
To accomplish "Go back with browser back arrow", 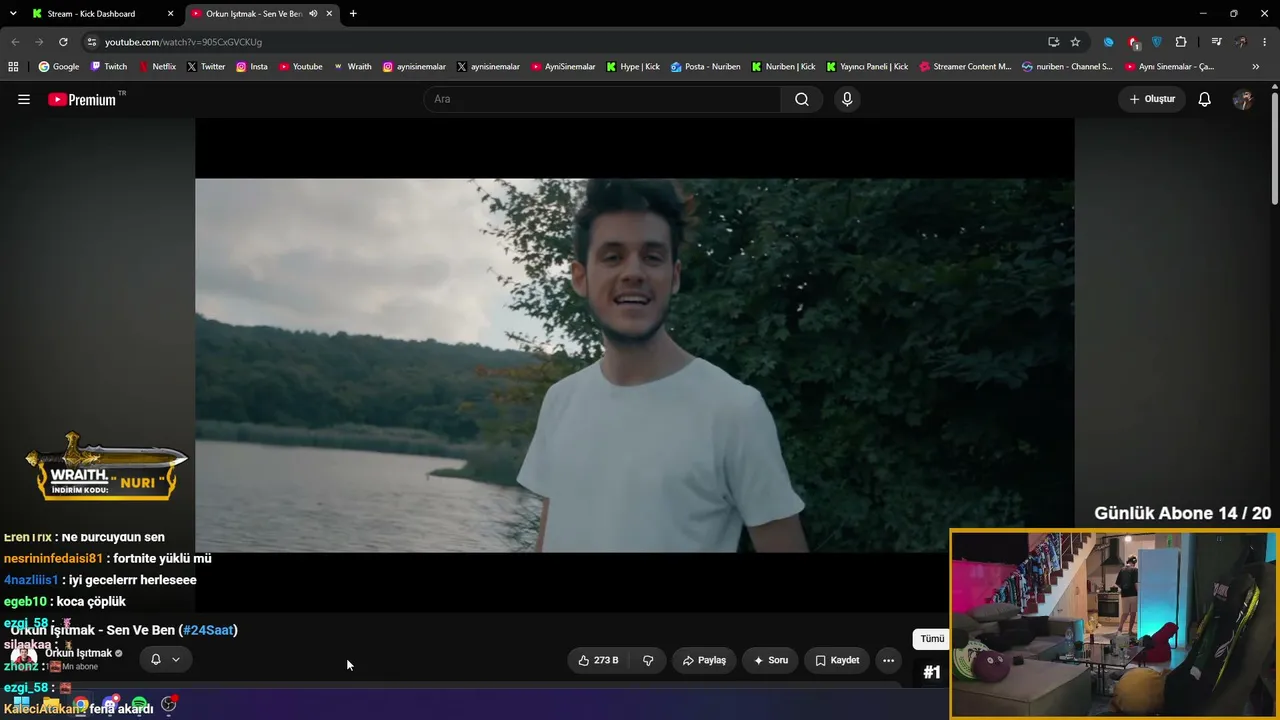I will [x=15, y=42].
